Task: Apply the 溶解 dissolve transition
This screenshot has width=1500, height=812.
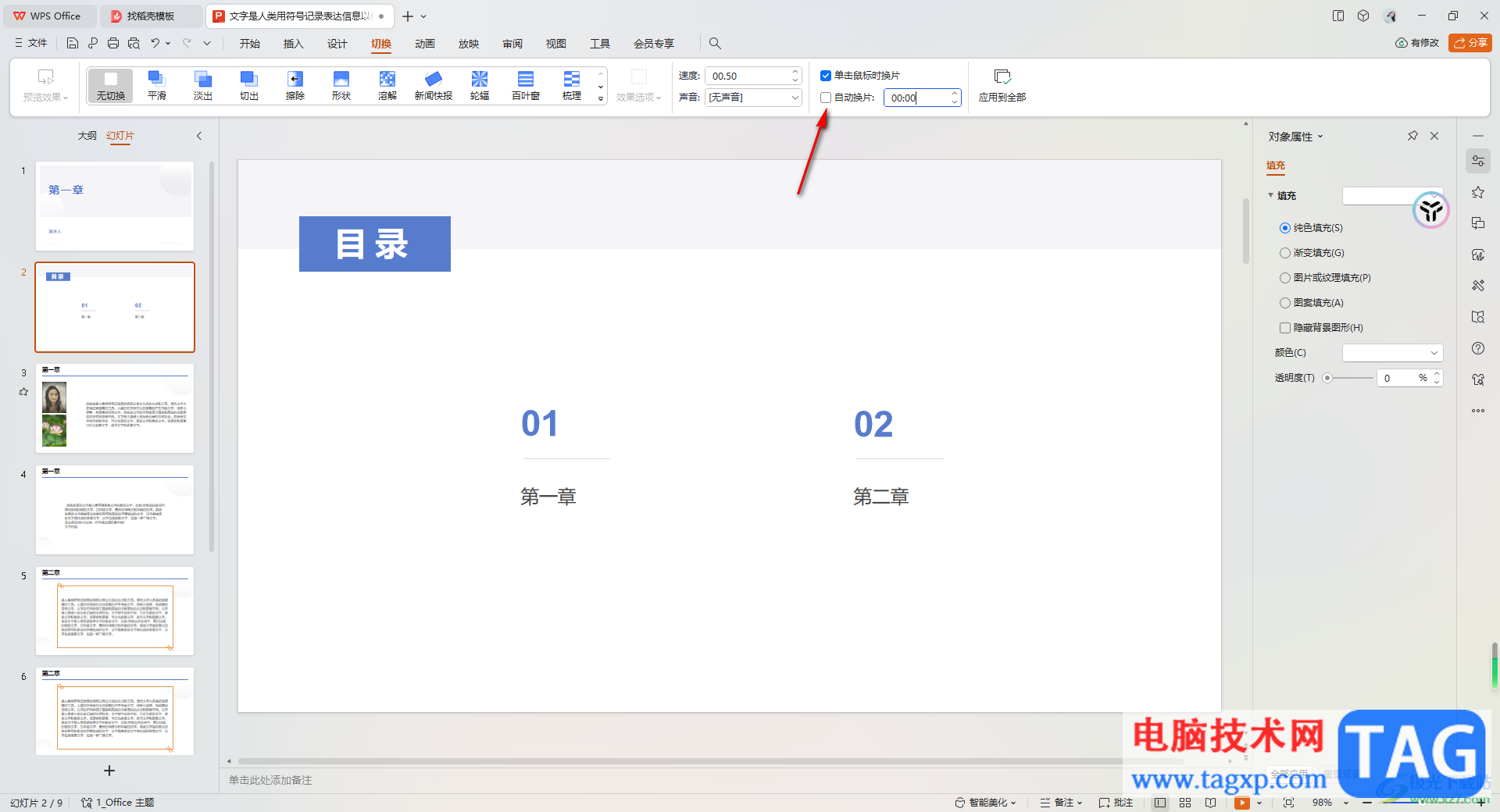Action: point(387,85)
